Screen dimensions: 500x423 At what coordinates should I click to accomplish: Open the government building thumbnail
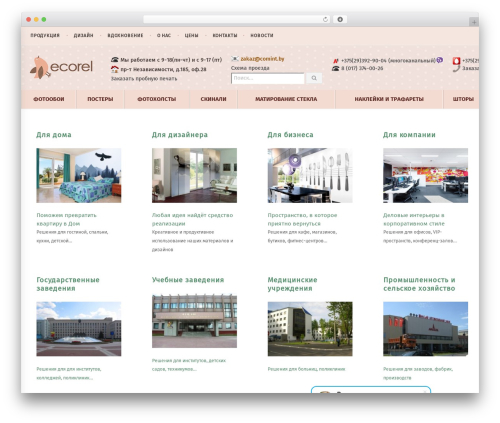coord(79,329)
